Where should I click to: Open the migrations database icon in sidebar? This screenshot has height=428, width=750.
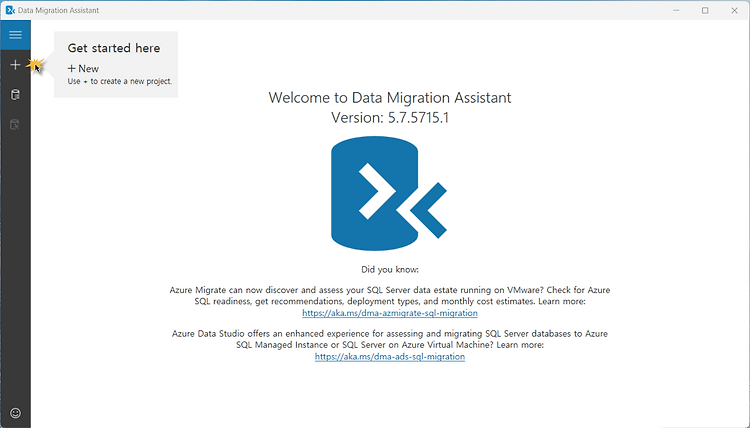(15, 125)
